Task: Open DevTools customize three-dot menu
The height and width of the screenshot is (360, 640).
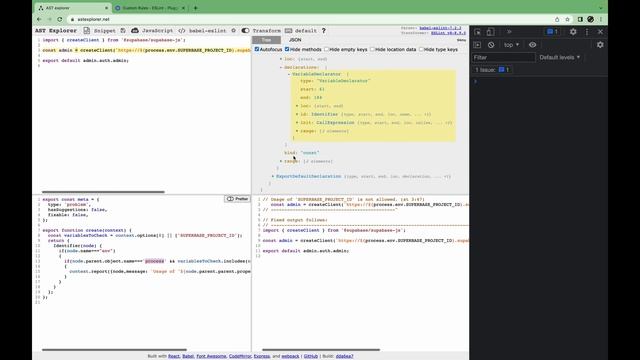Action: point(587,32)
